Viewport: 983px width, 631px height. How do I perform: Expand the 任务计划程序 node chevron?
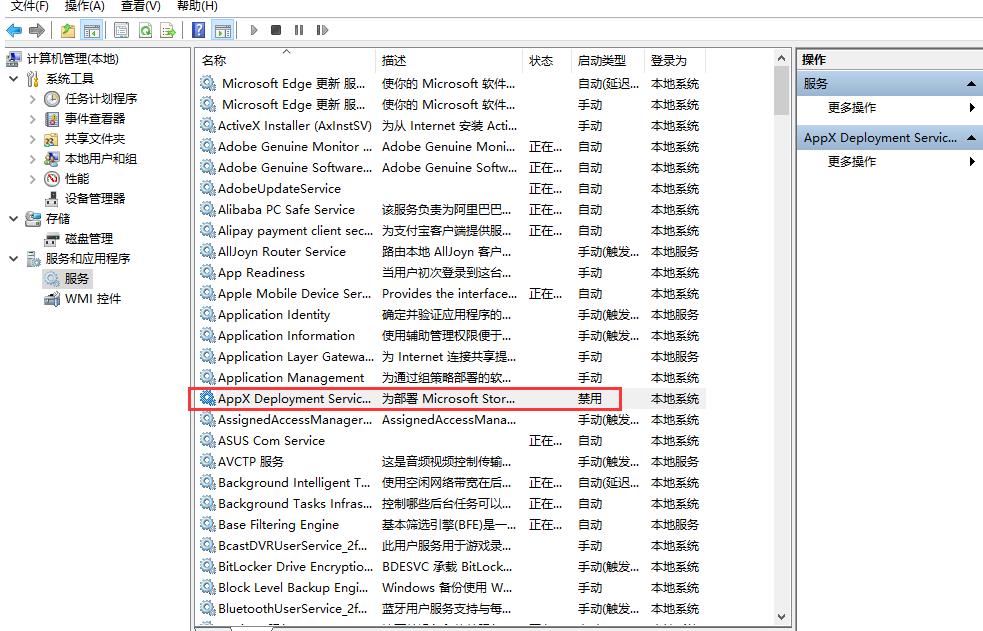pyautogui.click(x=33, y=99)
